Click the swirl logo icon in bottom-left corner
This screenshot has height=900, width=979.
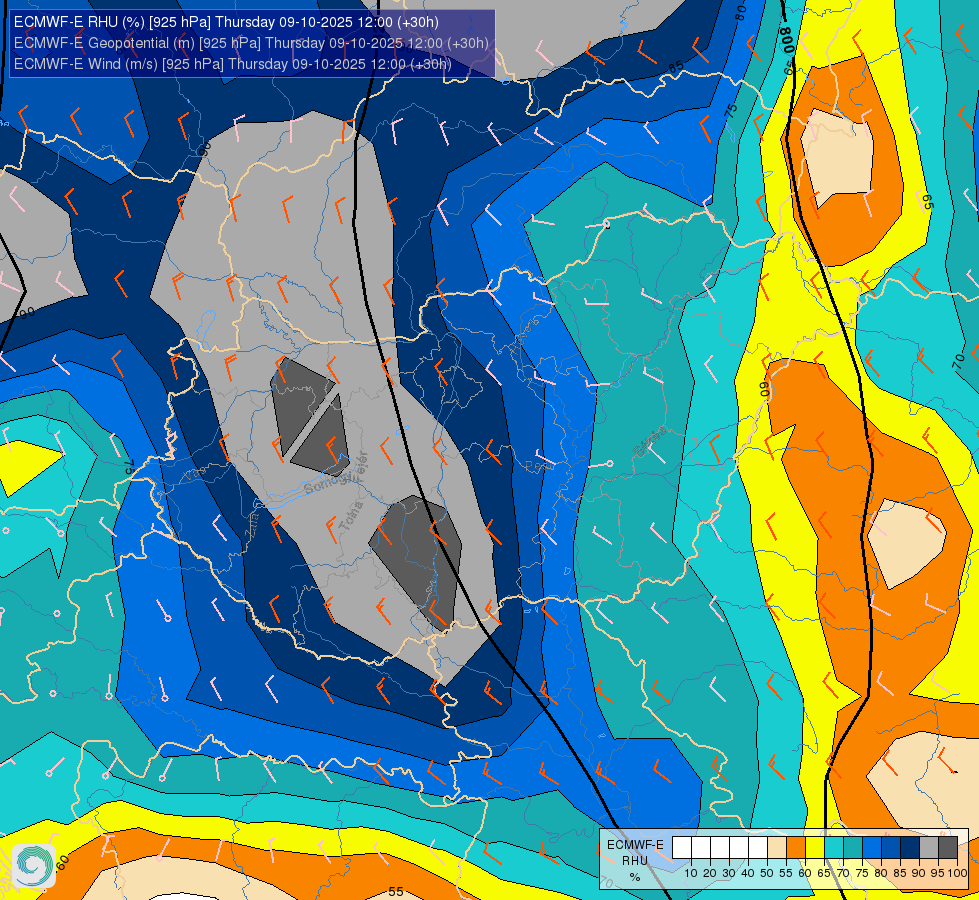tap(34, 866)
